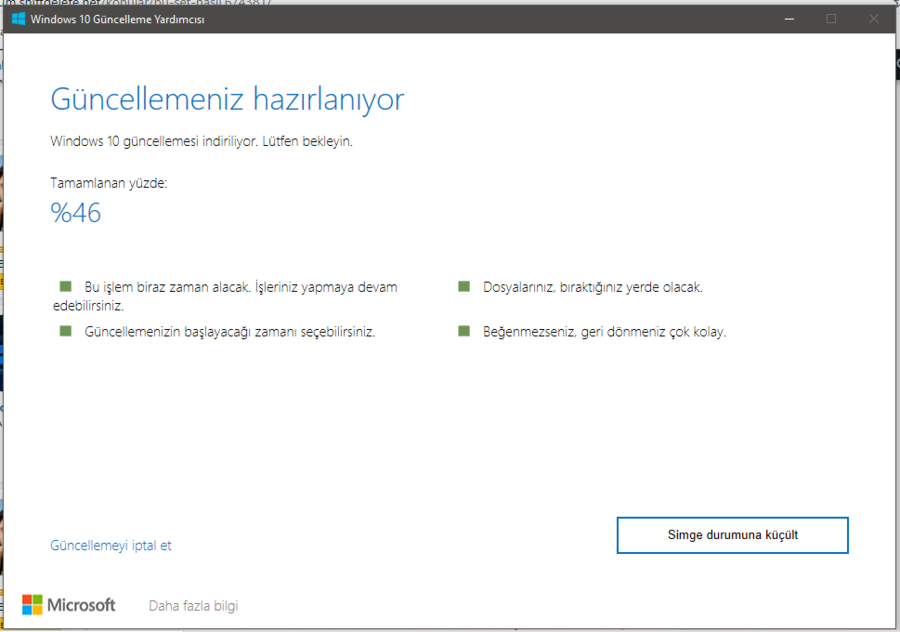The image size is (900, 632).
Task: Click green bullet beside 'Bu işlem biraz' line
Action: point(65,286)
